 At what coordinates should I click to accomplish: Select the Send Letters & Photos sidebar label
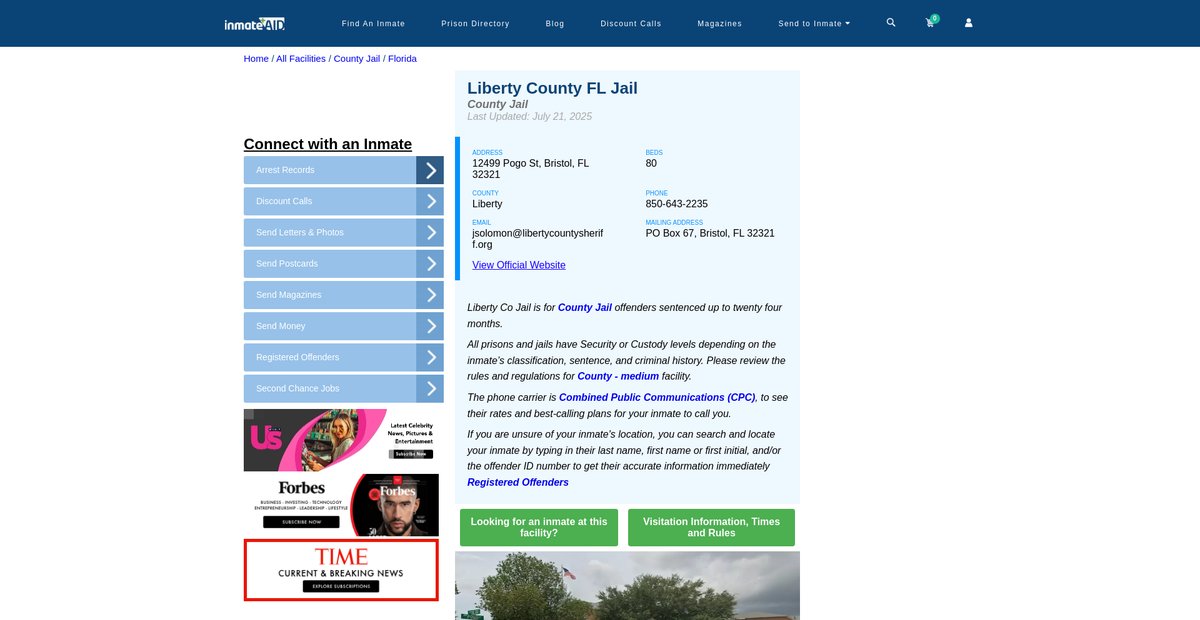point(300,232)
